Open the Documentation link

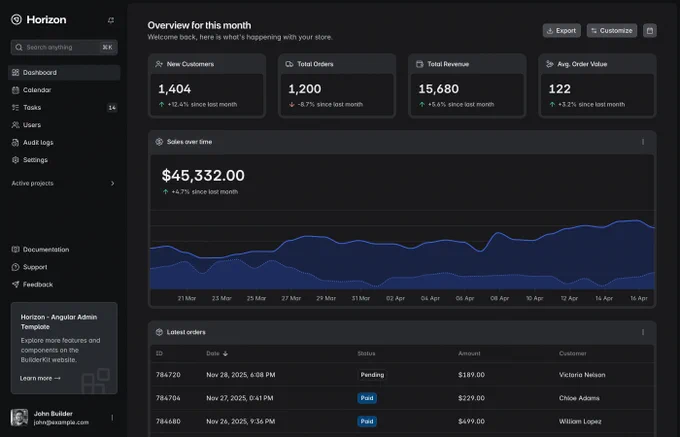[40, 249]
